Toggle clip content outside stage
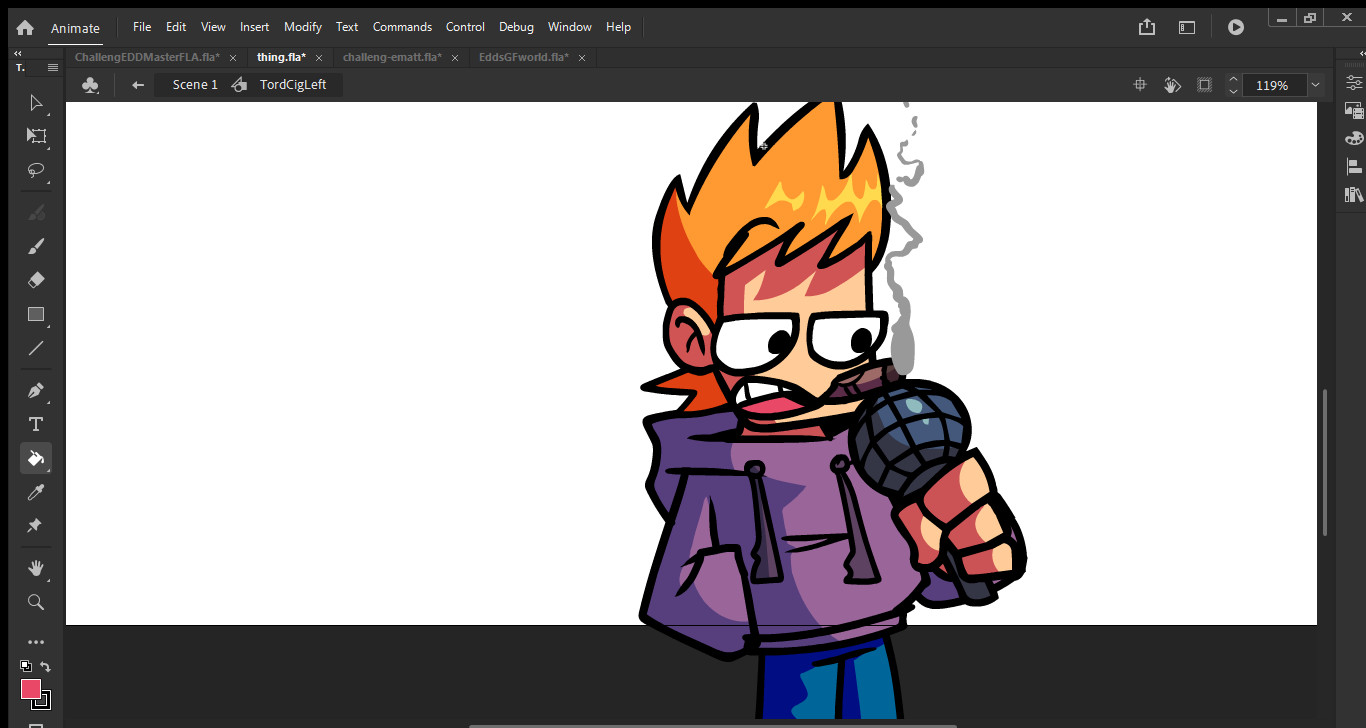The height and width of the screenshot is (728, 1366). pos(1205,85)
